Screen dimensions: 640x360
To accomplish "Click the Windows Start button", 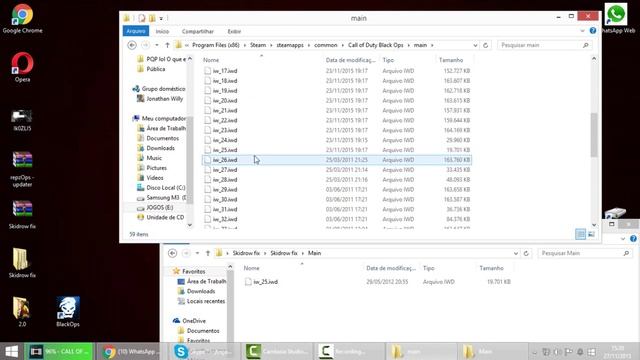I will (x=11, y=351).
